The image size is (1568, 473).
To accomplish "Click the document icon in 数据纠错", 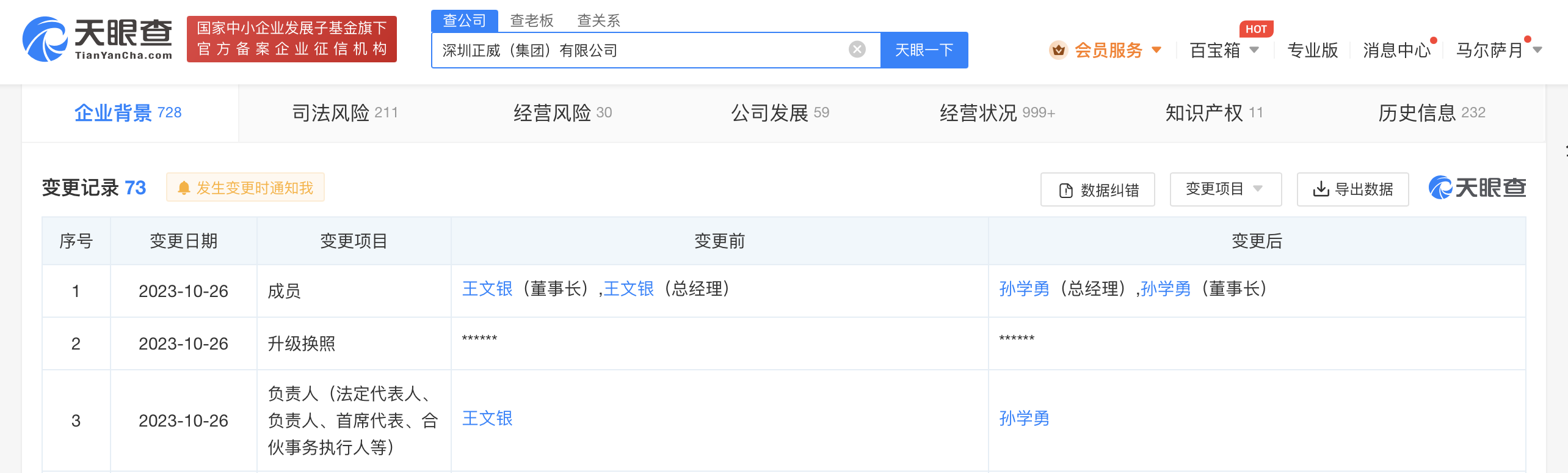I will [x=1065, y=191].
